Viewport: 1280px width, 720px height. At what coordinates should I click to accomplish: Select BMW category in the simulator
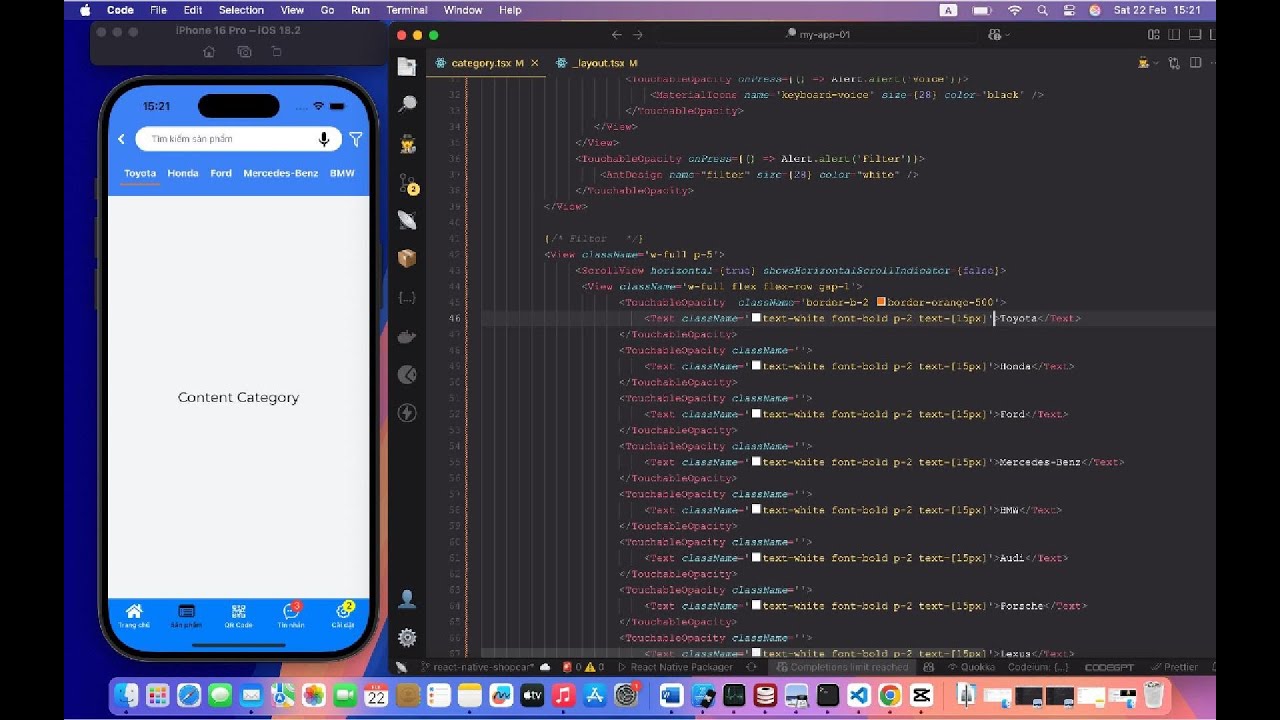342,173
